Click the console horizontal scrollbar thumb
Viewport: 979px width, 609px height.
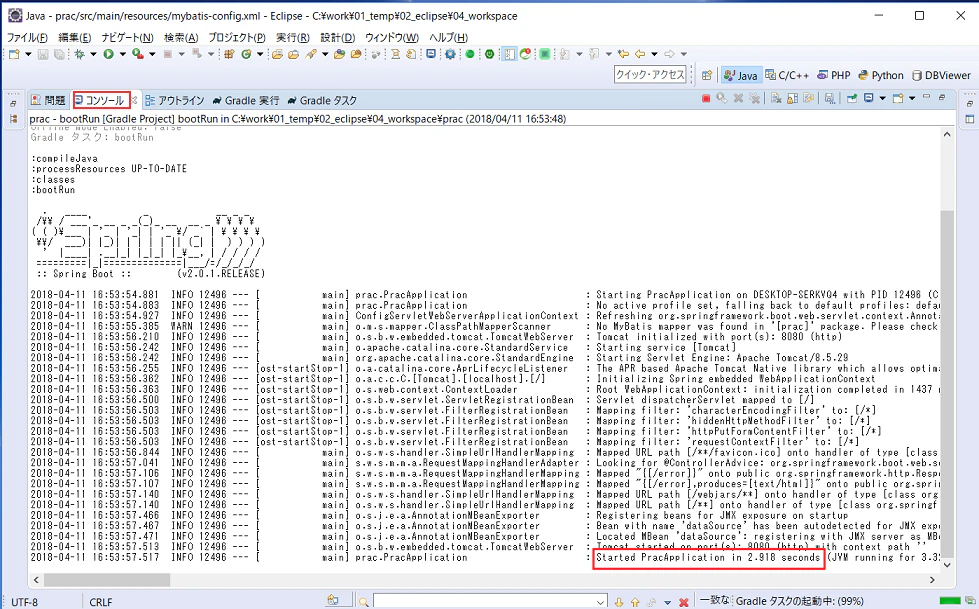click(107, 580)
